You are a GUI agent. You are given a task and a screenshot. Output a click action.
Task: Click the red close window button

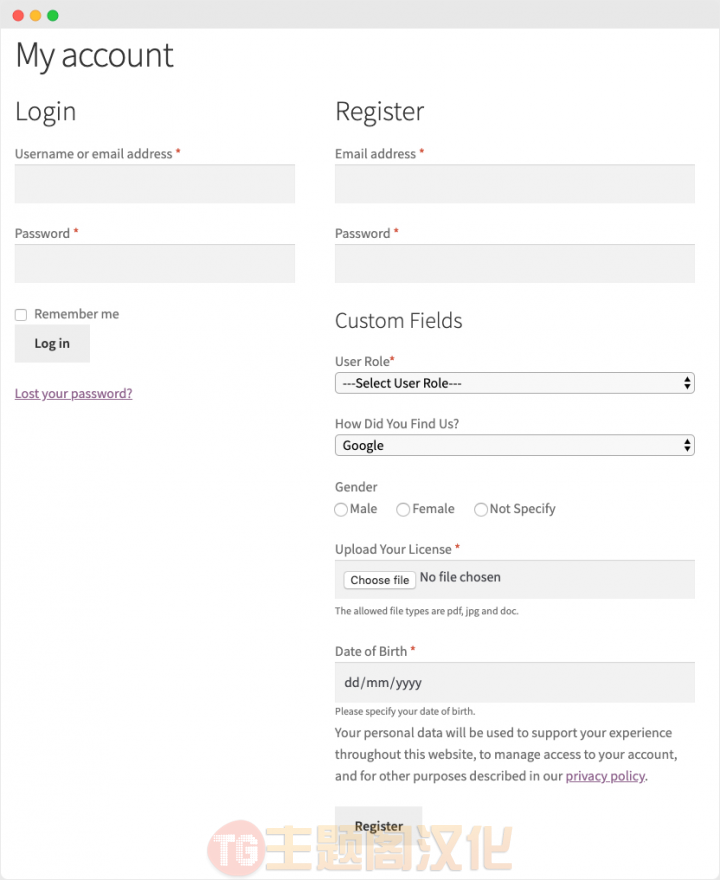click(x=18, y=16)
